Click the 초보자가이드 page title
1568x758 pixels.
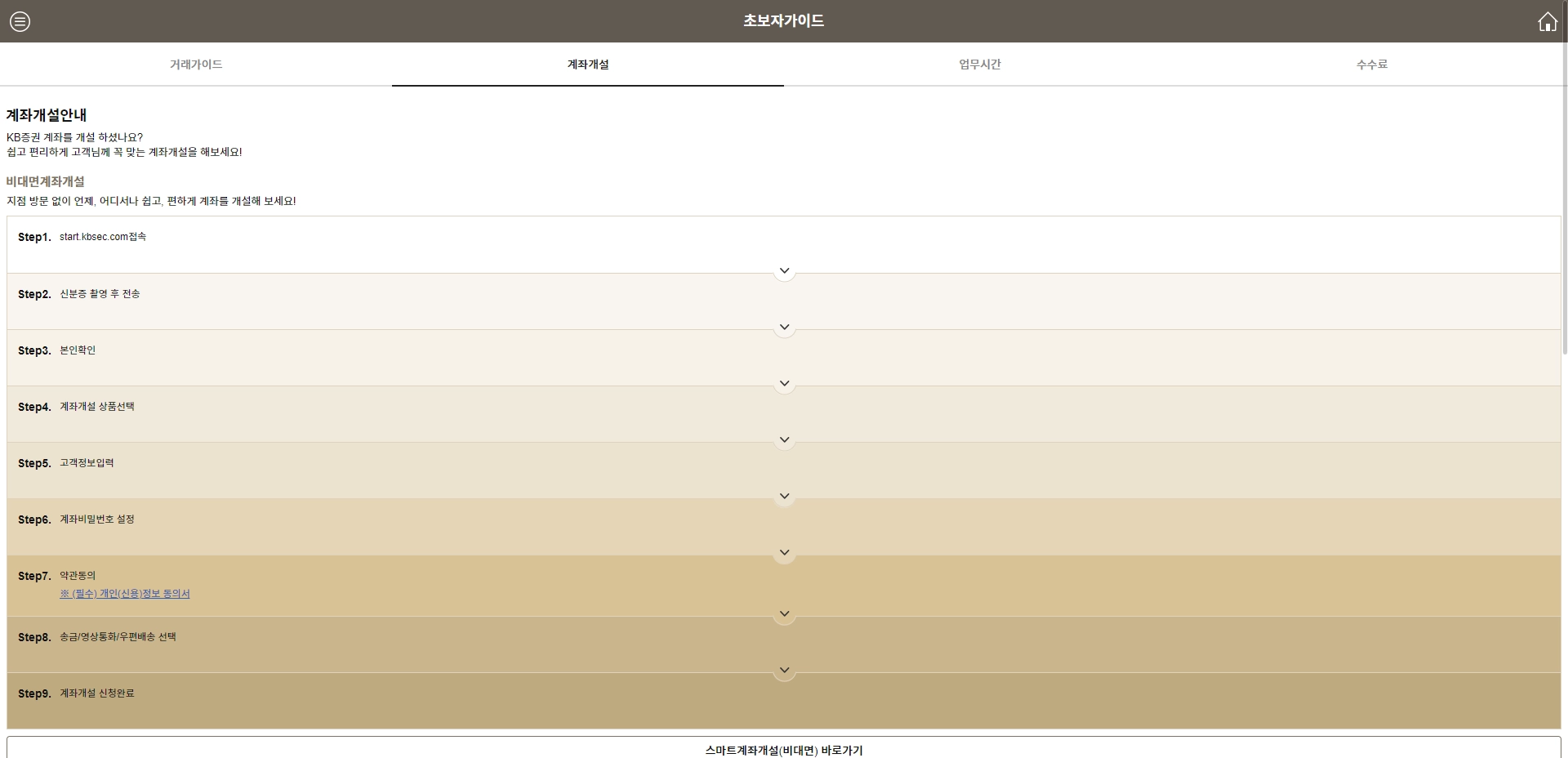click(x=784, y=21)
